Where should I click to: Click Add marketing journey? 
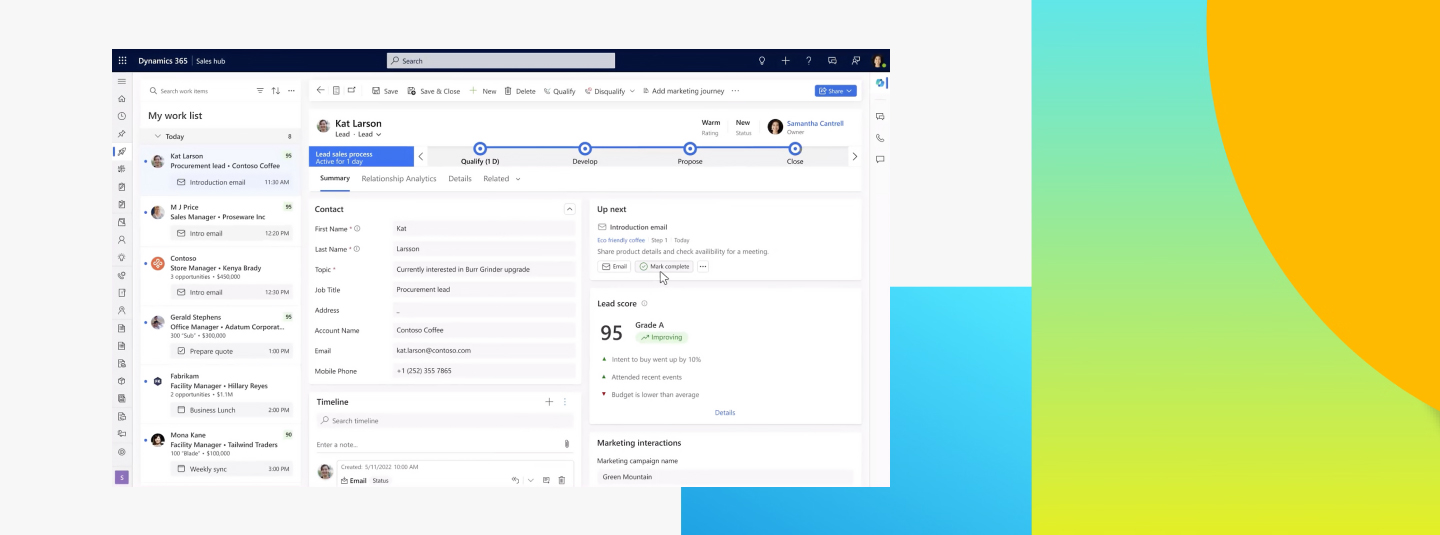click(683, 91)
